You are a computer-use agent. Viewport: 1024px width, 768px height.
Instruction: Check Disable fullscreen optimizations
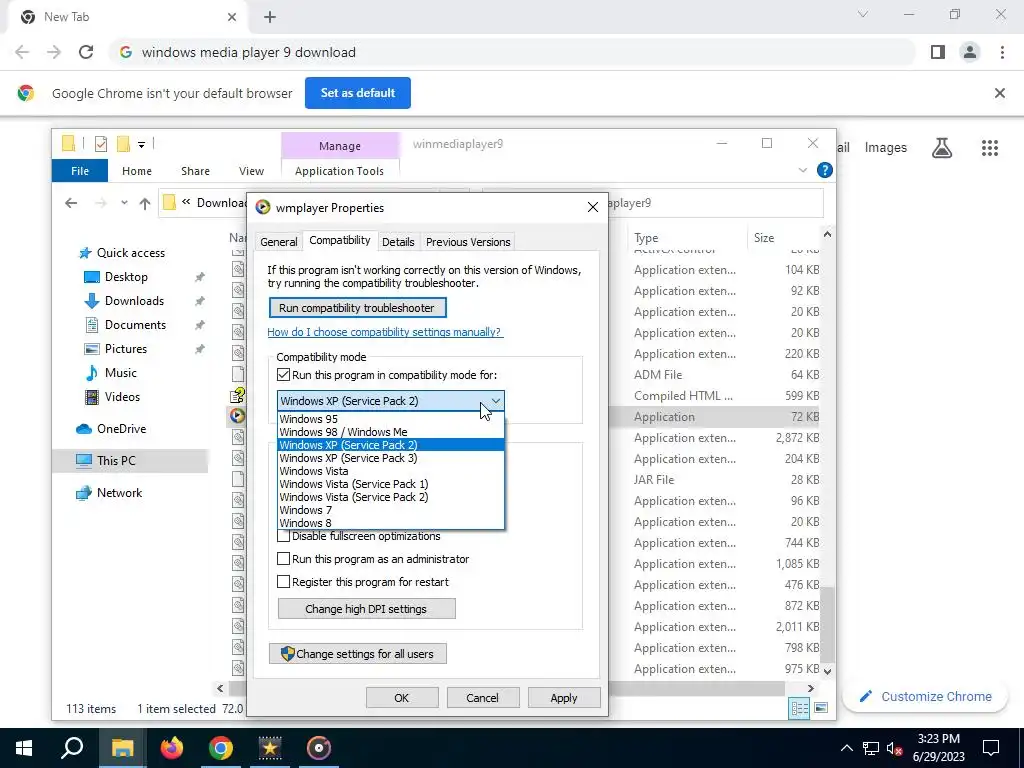(x=283, y=536)
